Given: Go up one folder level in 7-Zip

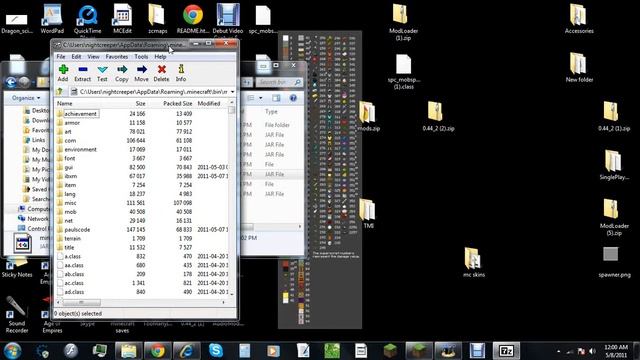Looking at the screenshot, I should [x=60, y=91].
